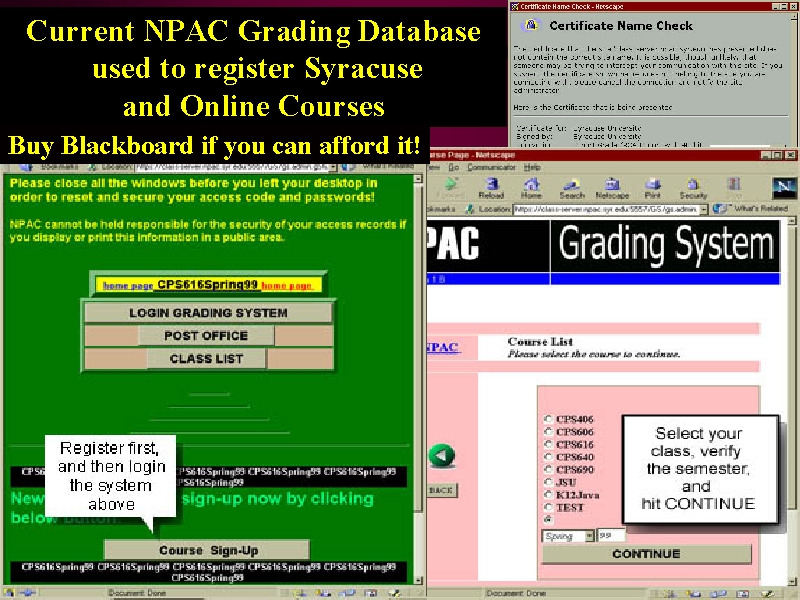Viewport: 800px width, 600px height.
Task: Click the CONTINUE button
Action: click(646, 554)
